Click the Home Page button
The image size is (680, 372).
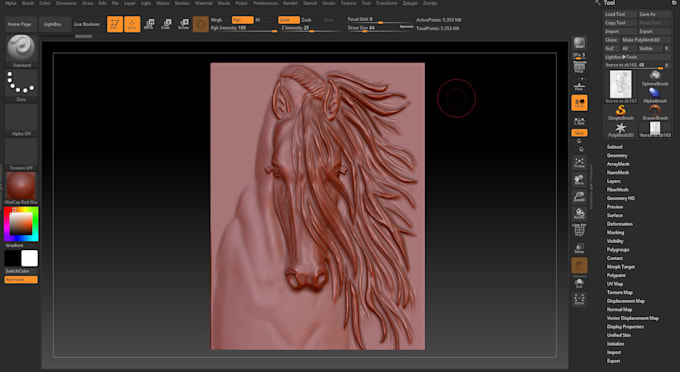(20, 24)
